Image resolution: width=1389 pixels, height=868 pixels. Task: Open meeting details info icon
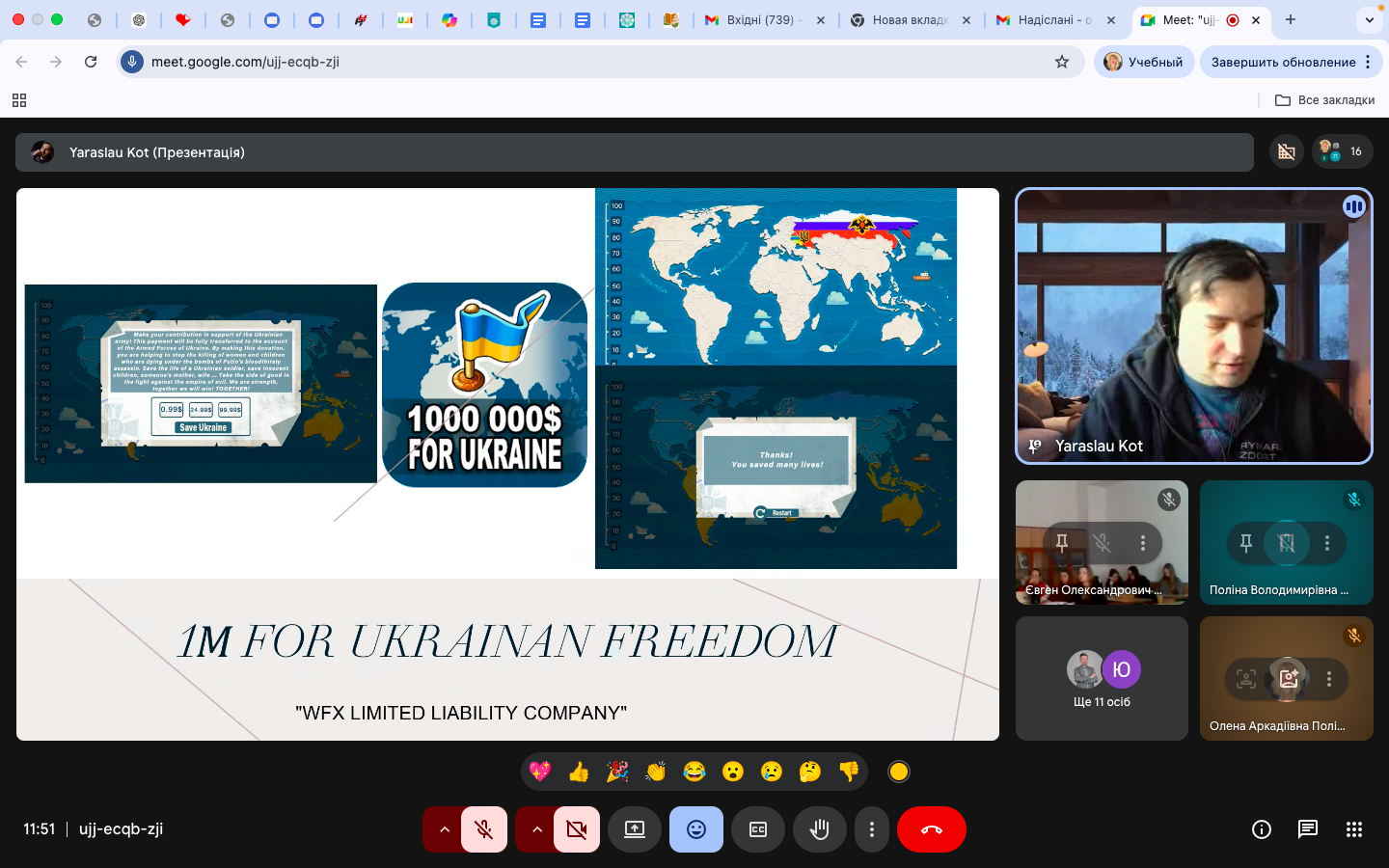[1261, 829]
